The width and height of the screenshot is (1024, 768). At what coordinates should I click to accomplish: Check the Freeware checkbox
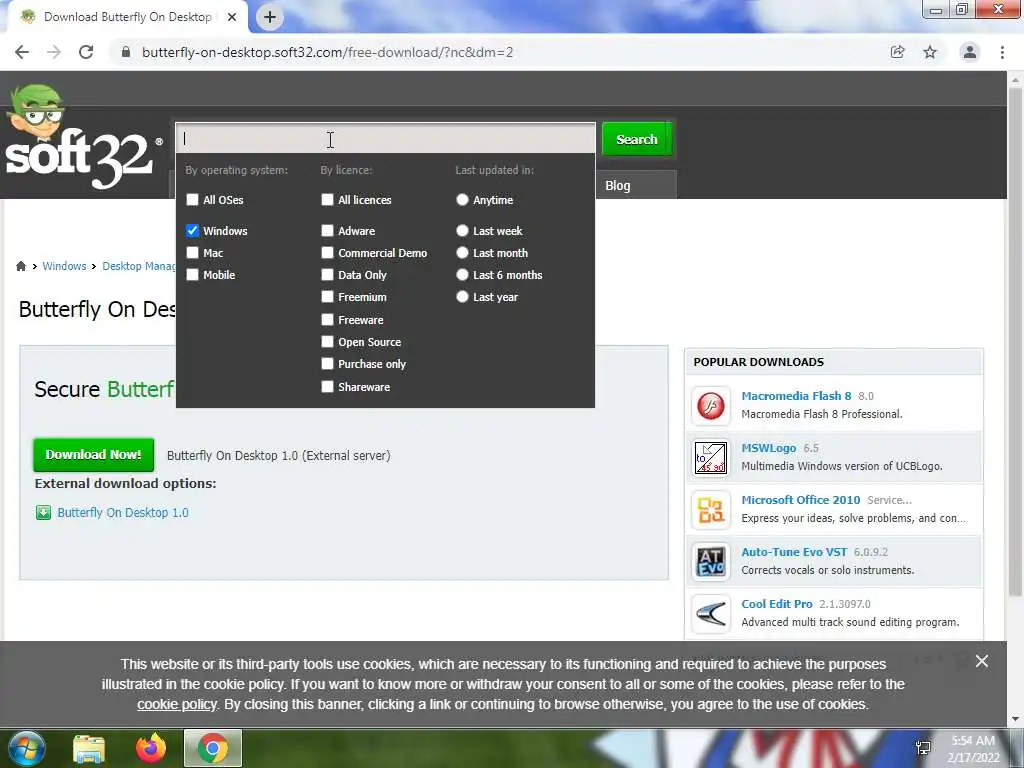tap(327, 320)
